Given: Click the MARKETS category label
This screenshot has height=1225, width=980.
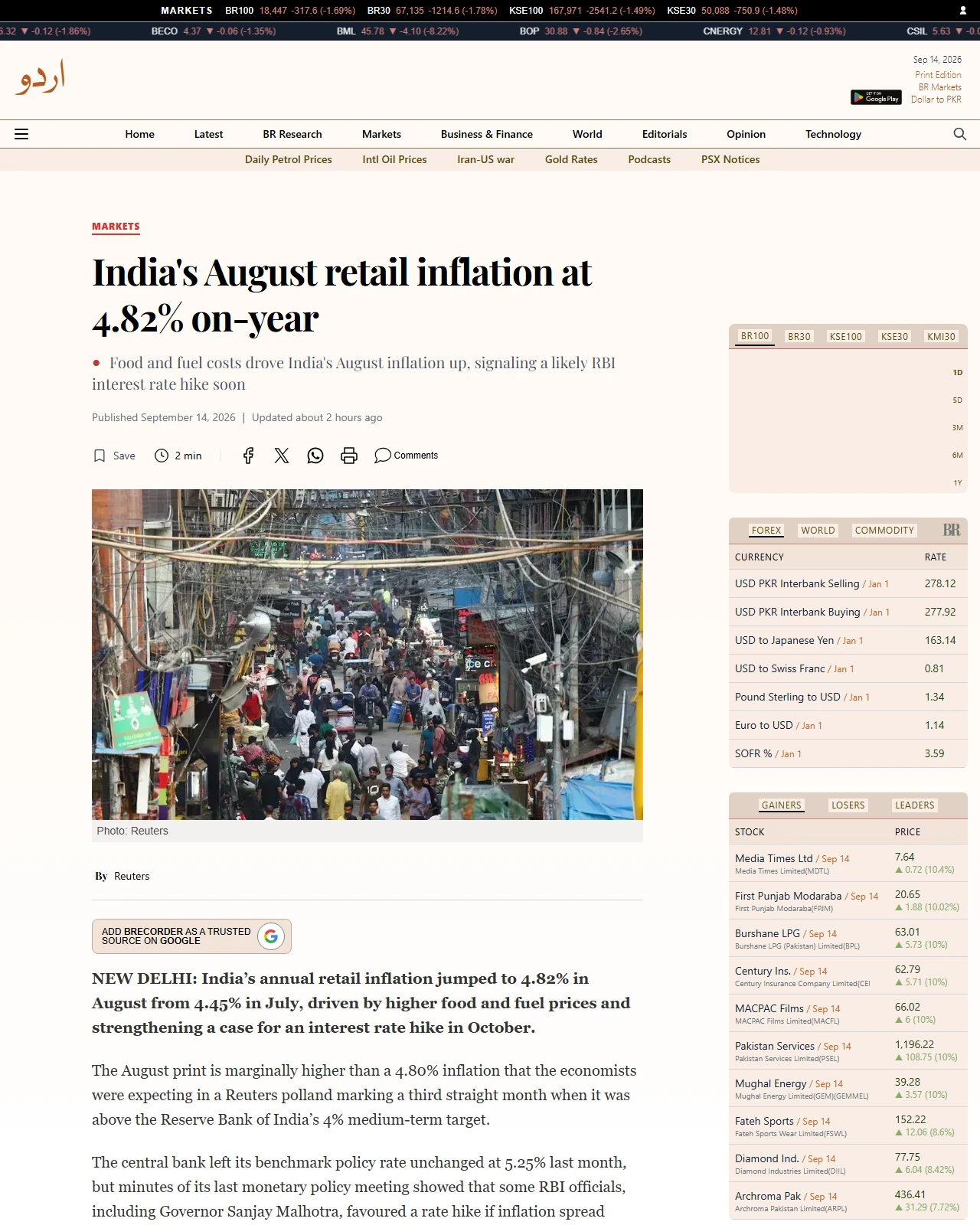Looking at the screenshot, I should (116, 227).
